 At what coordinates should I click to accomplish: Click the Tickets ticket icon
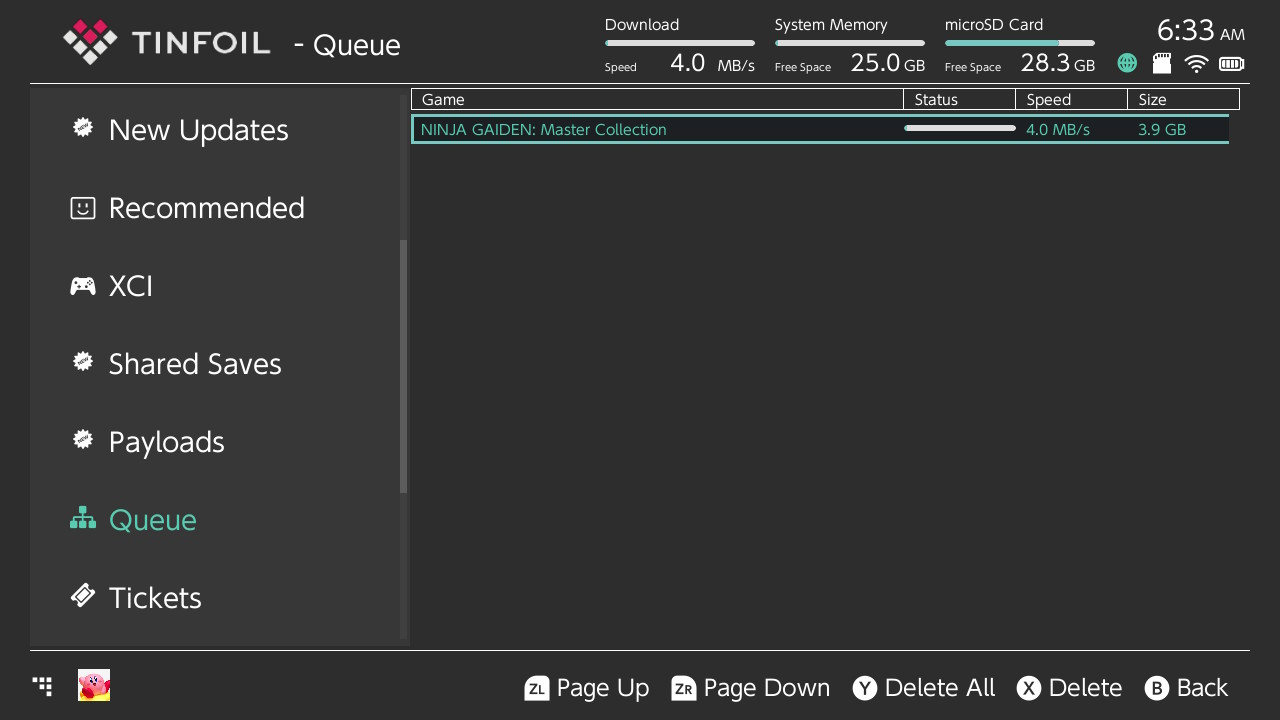[x=83, y=596]
